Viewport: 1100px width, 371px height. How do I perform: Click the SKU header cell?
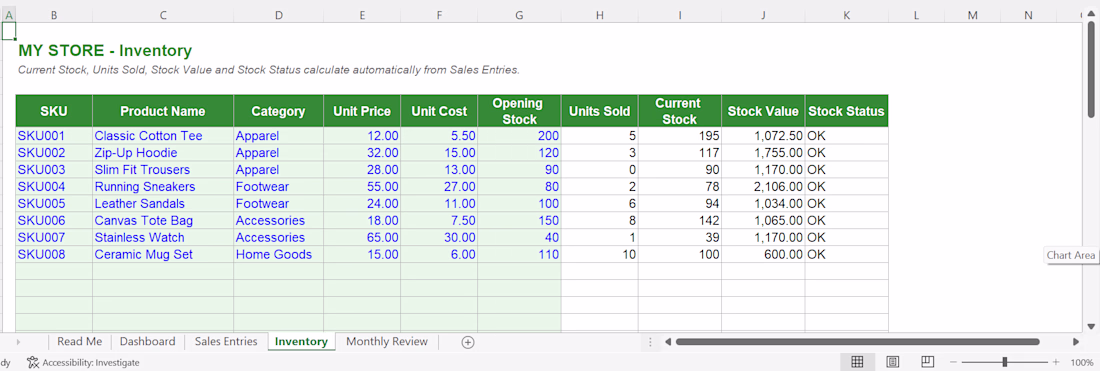[x=54, y=111]
